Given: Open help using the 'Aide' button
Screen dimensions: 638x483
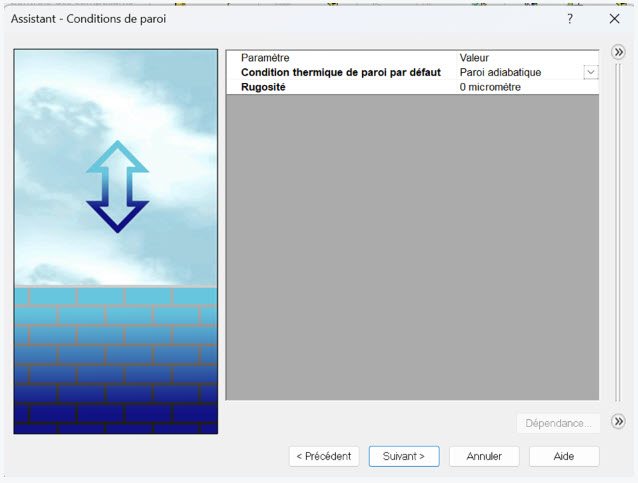Looking at the screenshot, I should [564, 456].
